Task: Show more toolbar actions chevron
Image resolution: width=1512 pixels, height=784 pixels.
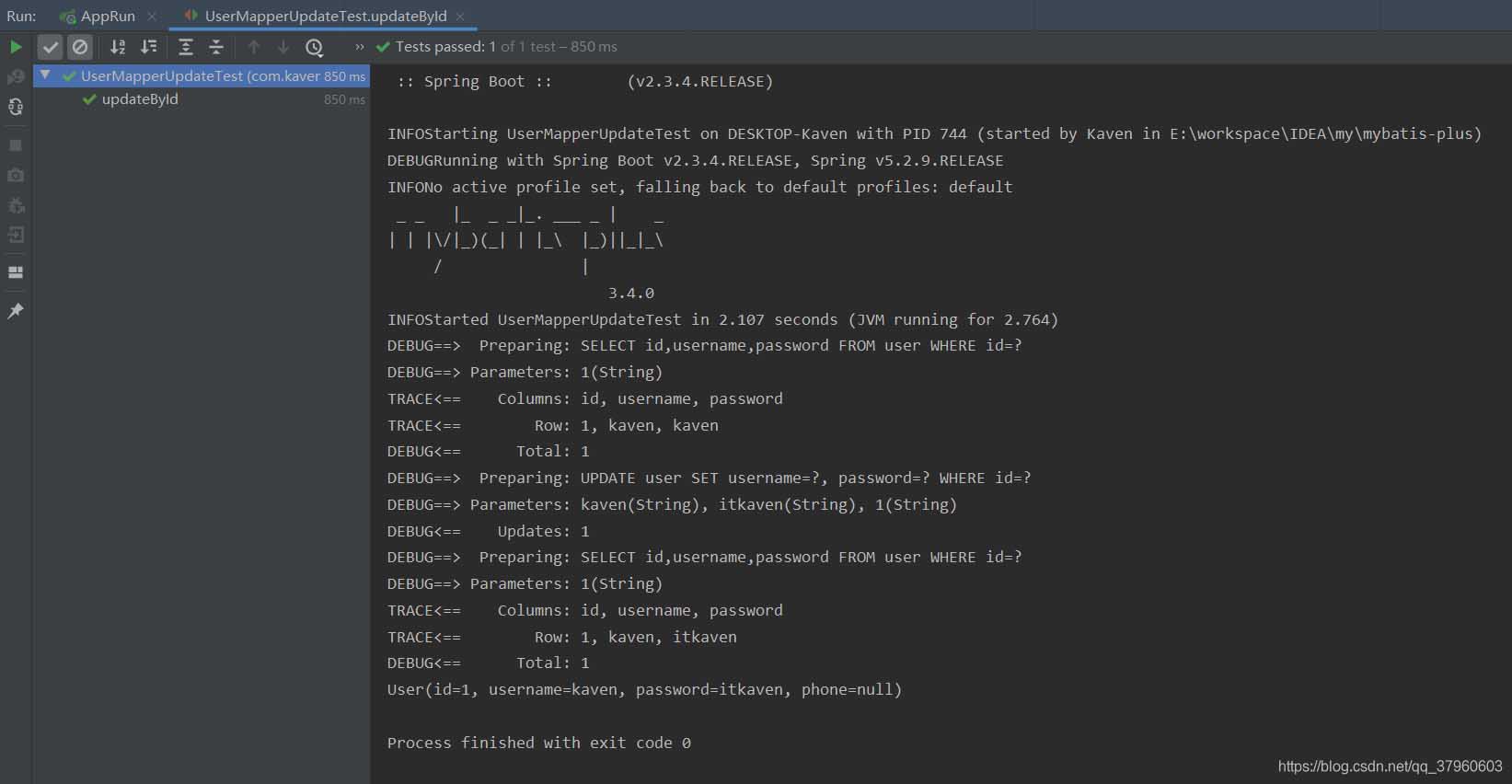Action: click(359, 47)
